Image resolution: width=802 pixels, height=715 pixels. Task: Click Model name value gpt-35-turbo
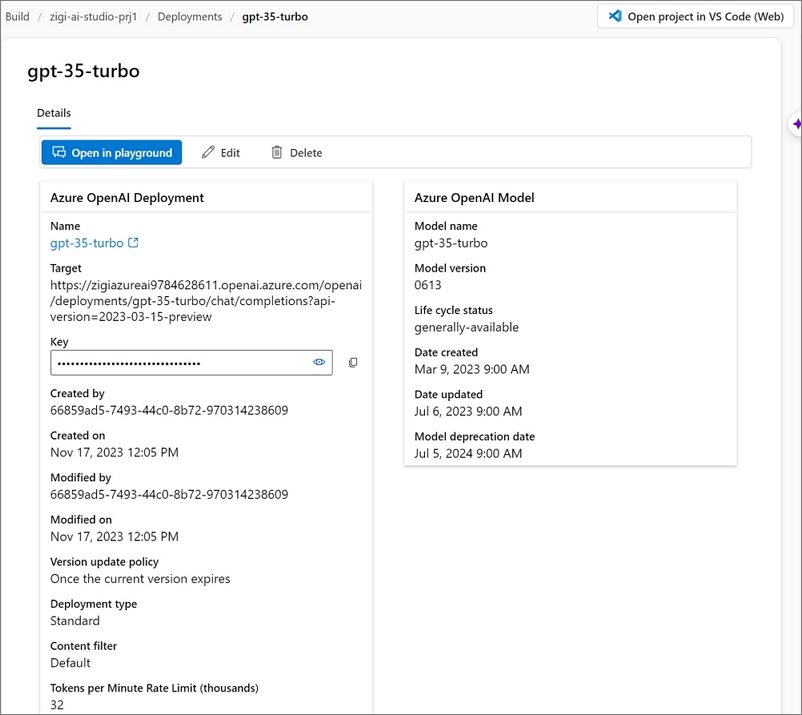[x=451, y=243]
